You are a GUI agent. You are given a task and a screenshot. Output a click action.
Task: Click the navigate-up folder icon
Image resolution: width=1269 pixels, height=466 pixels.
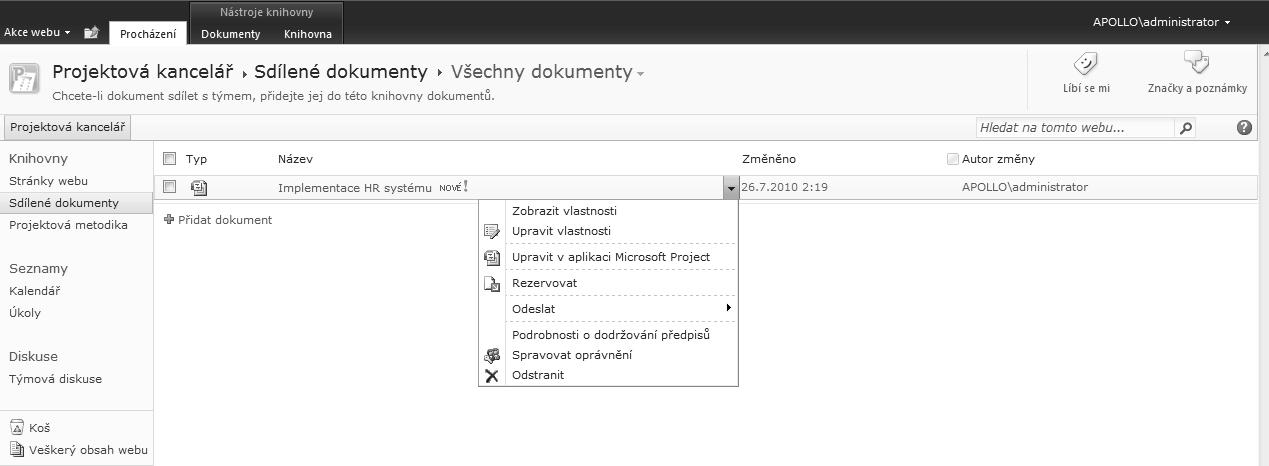coord(92,33)
